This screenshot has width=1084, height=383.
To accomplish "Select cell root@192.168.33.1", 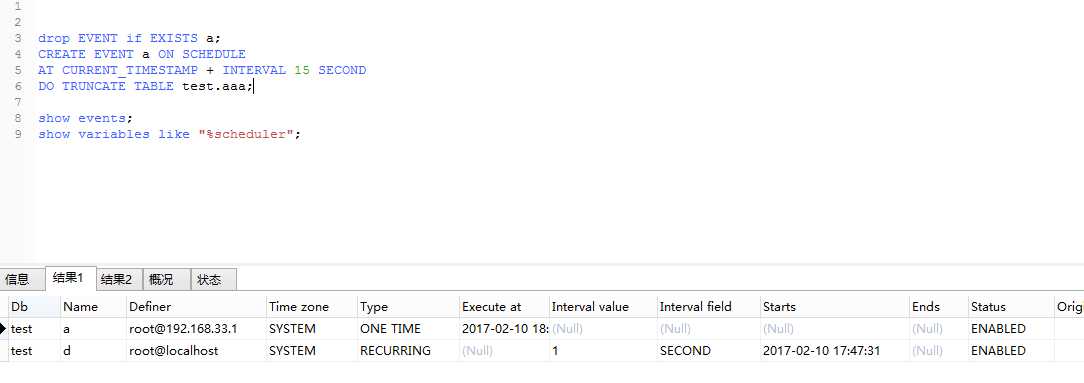I will click(196, 328).
